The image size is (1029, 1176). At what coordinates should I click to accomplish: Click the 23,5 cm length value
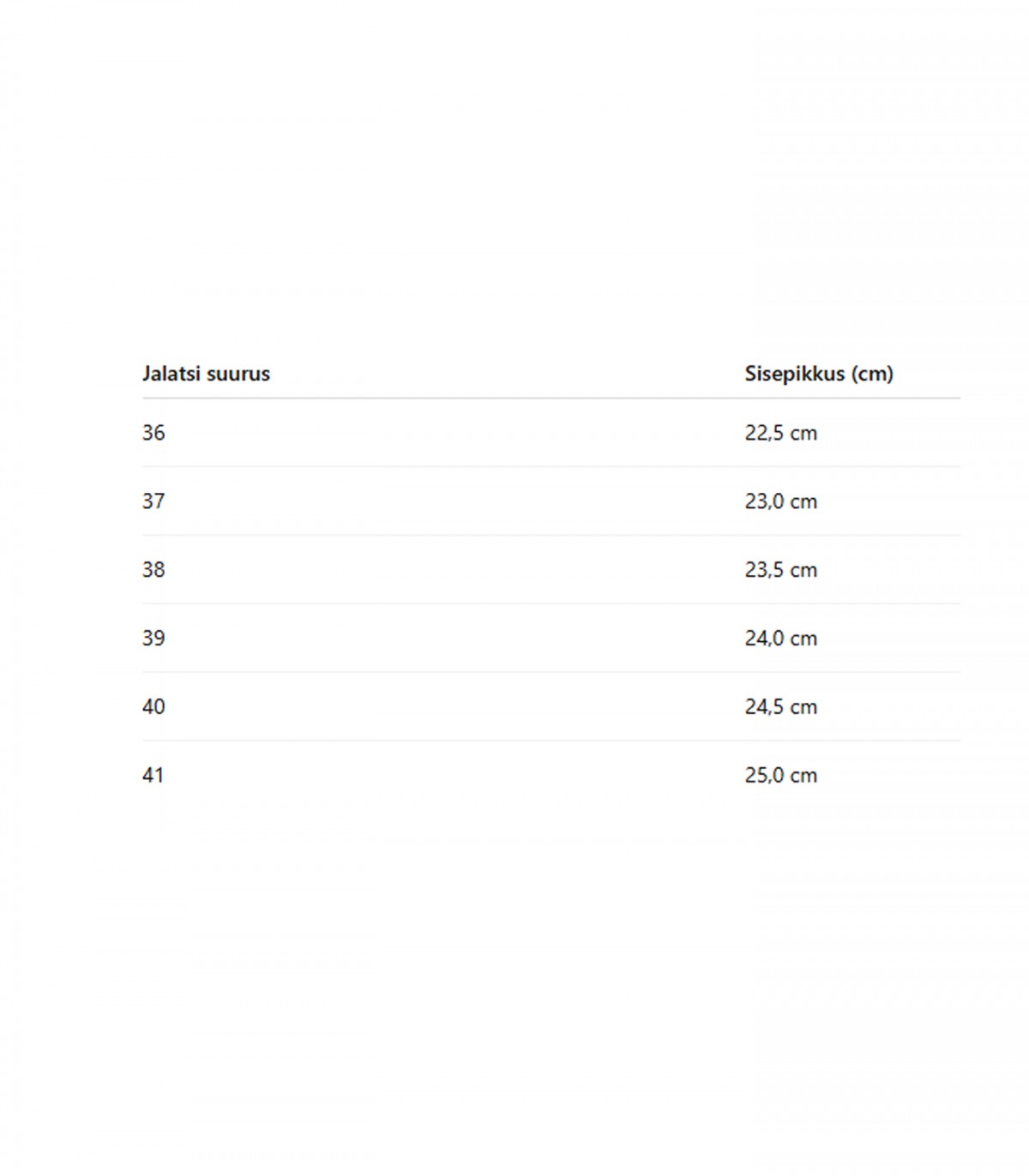click(x=780, y=570)
